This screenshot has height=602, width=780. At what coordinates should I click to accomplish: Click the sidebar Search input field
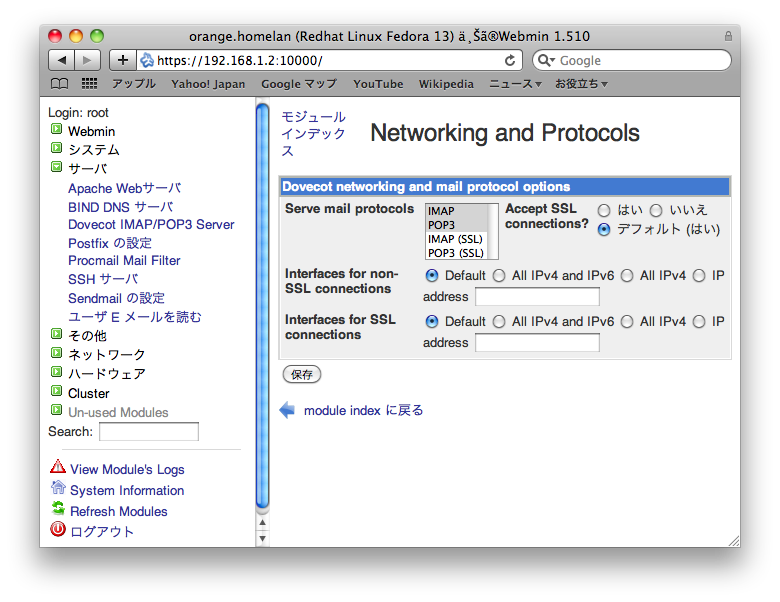tap(148, 432)
